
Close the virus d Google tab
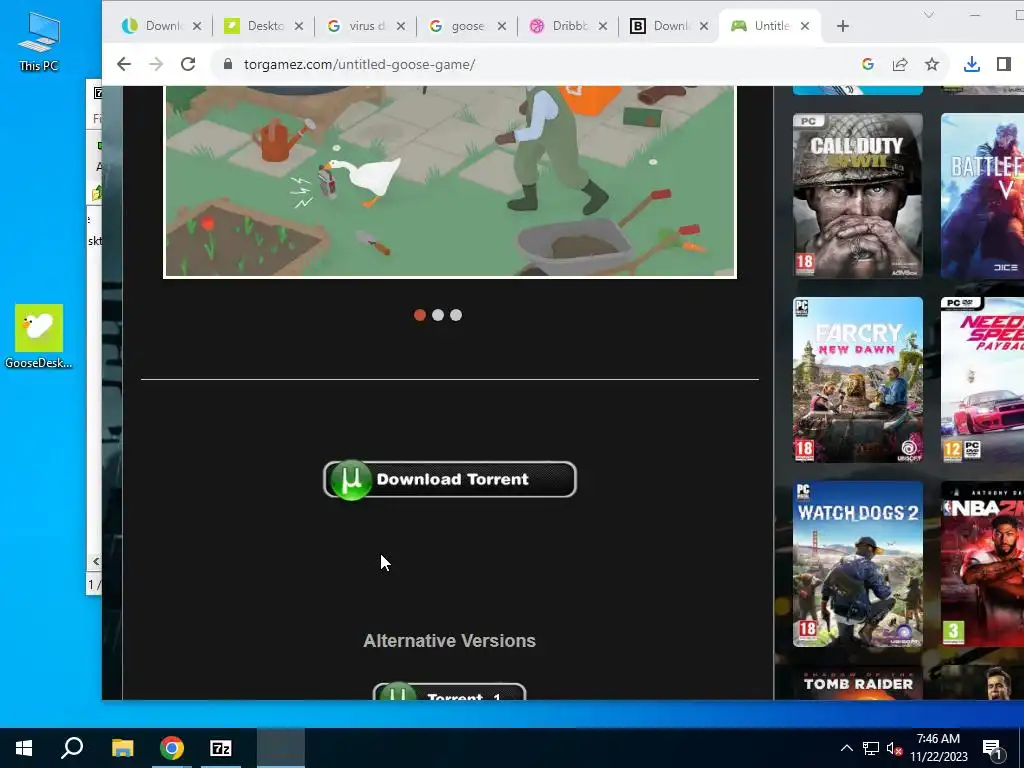(x=401, y=26)
